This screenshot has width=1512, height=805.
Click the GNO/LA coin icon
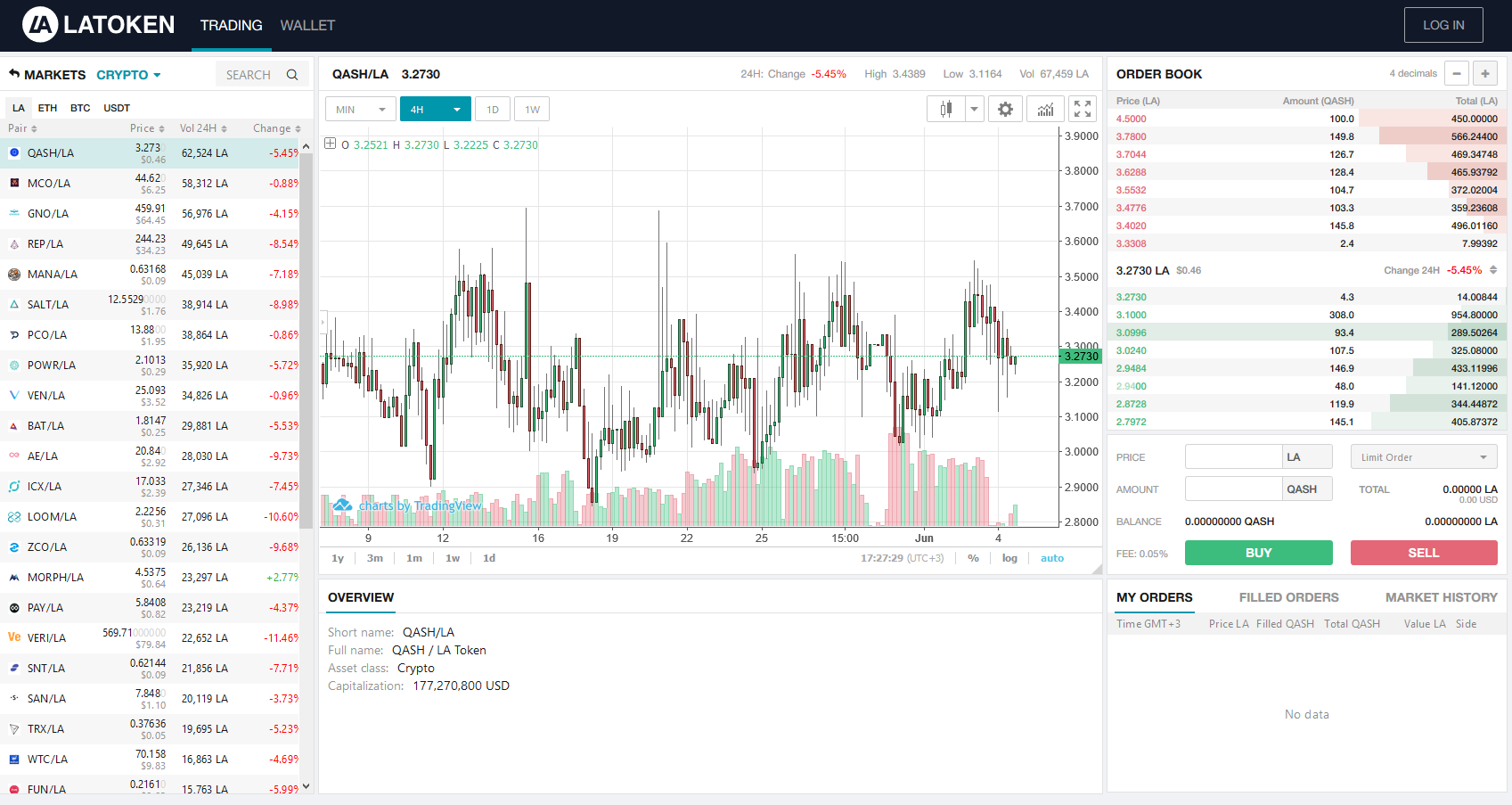(14, 213)
